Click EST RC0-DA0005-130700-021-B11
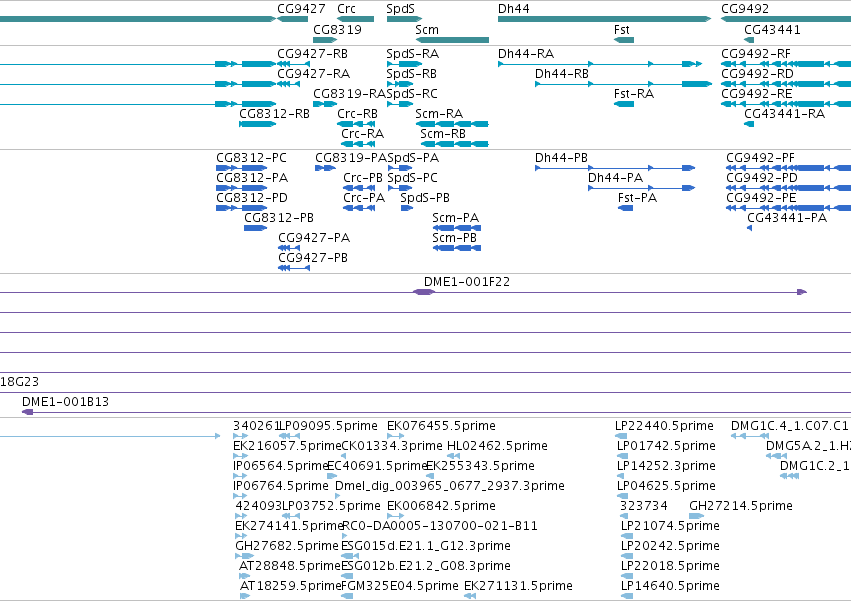 pos(347,536)
